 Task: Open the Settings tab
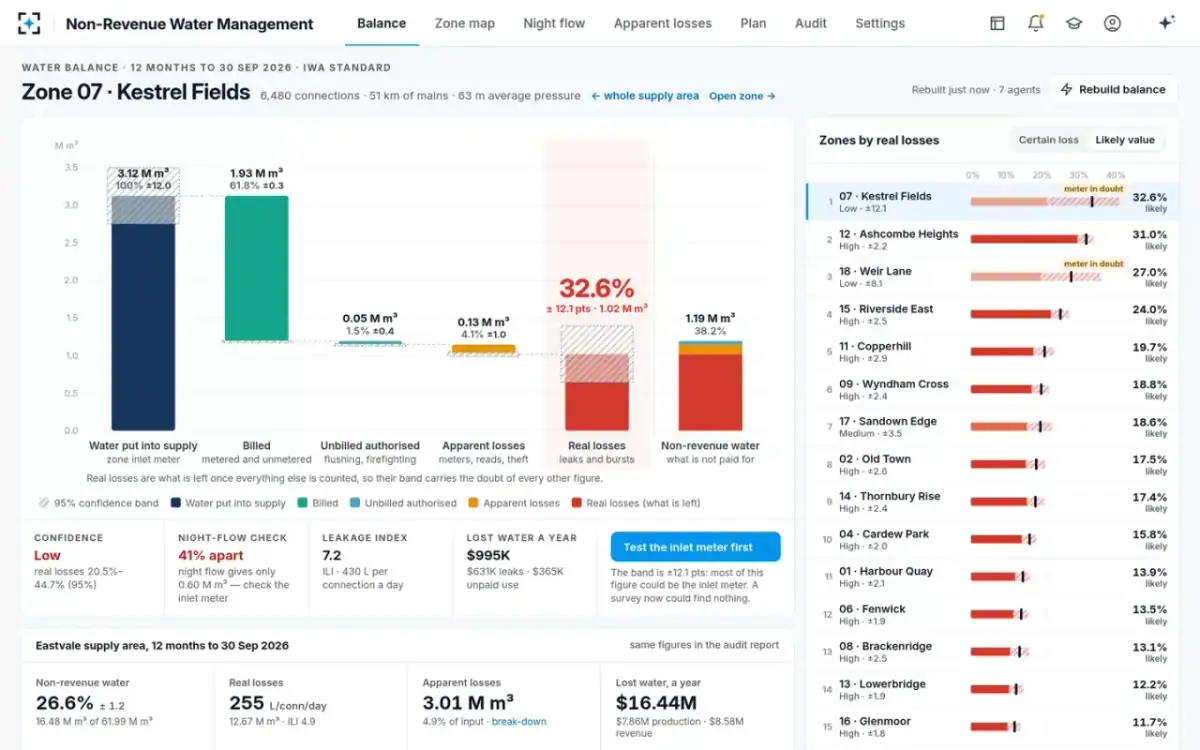coord(880,23)
